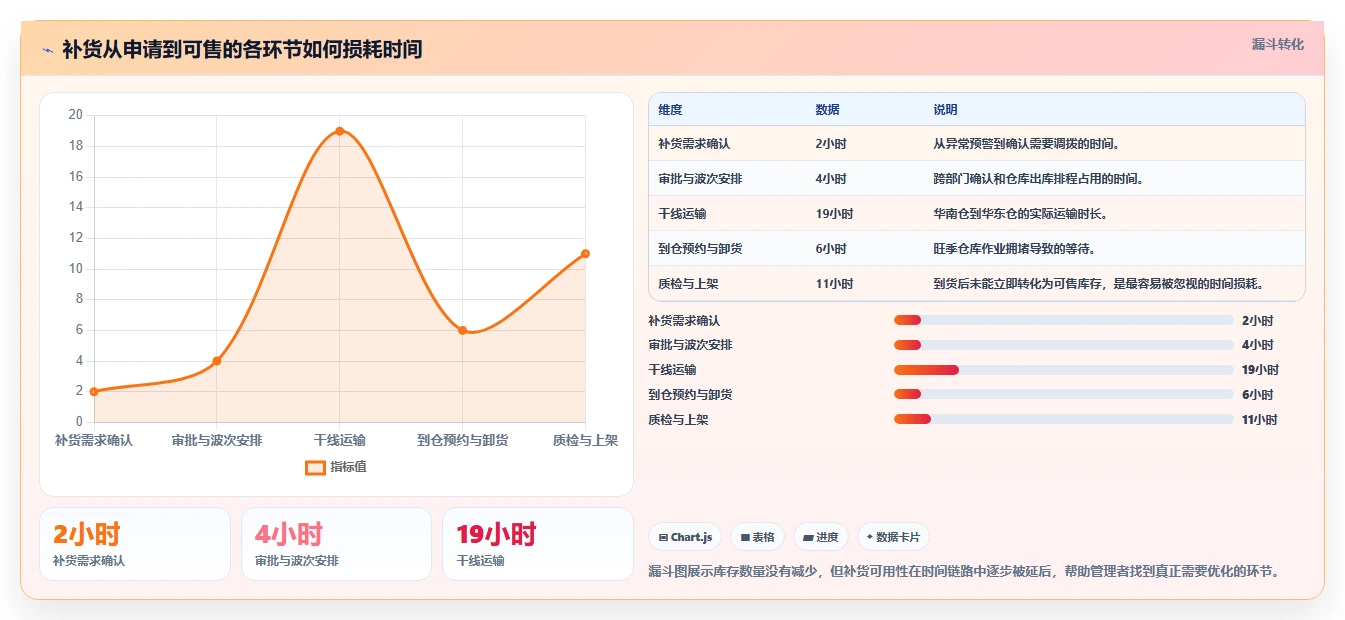Select the 质检与上架 chart data point
This screenshot has height=620, width=1345.
point(585,253)
